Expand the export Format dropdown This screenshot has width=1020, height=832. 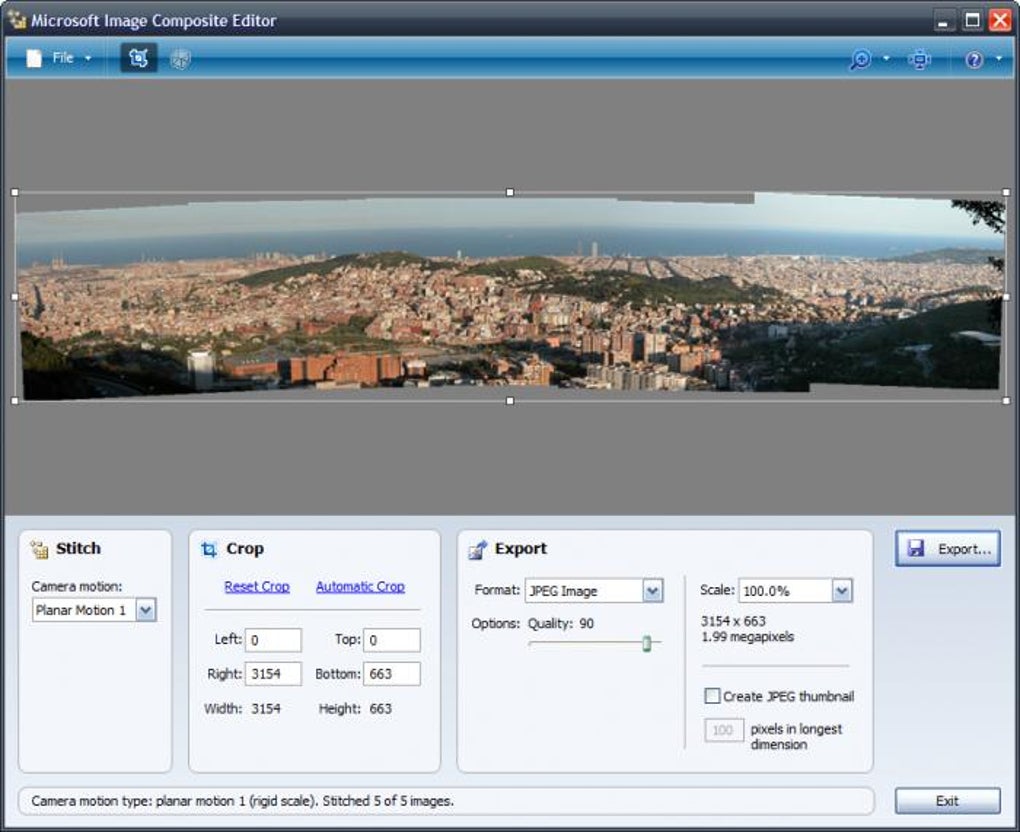click(652, 591)
